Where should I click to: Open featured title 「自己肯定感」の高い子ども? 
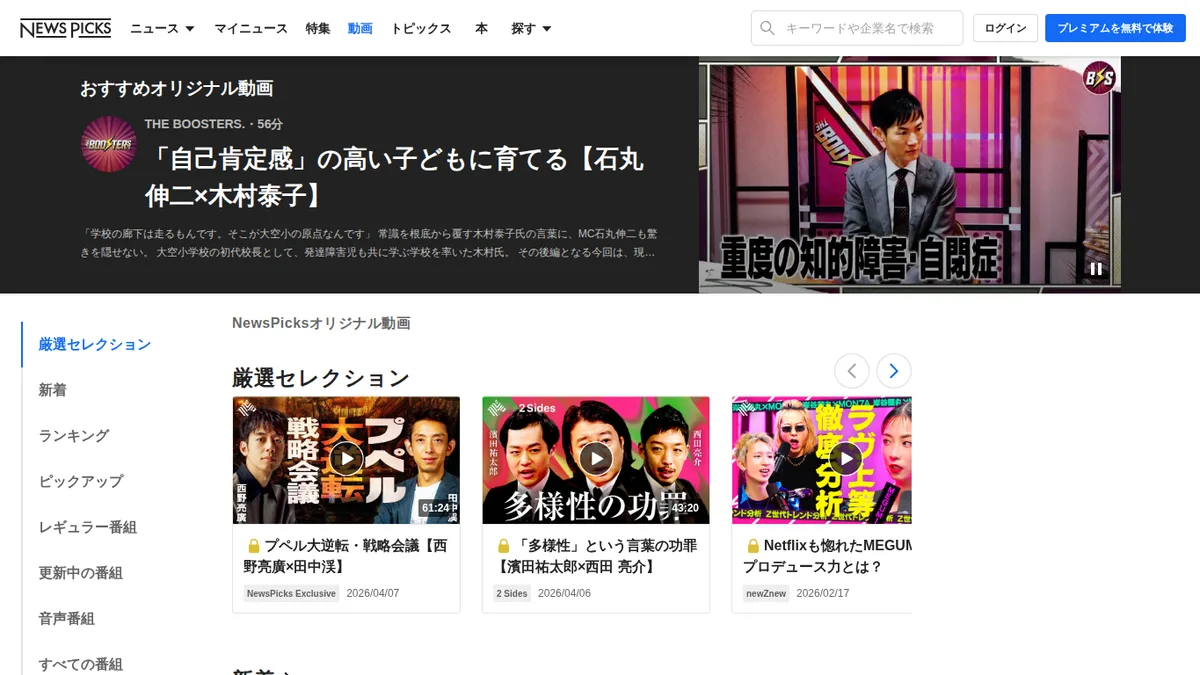[x=394, y=176]
